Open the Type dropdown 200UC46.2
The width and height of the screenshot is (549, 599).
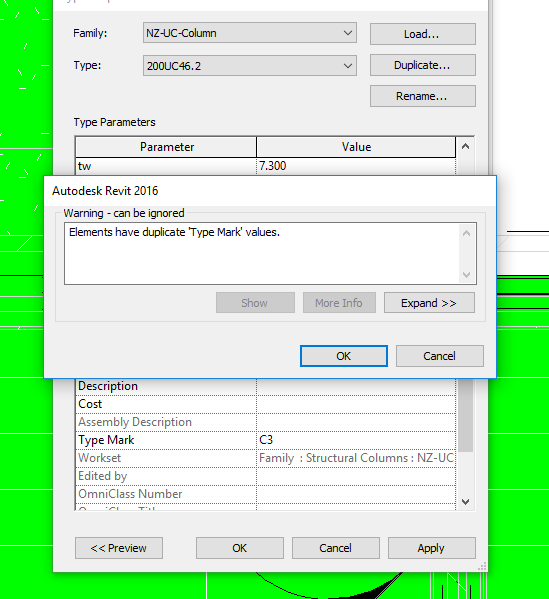(250, 66)
